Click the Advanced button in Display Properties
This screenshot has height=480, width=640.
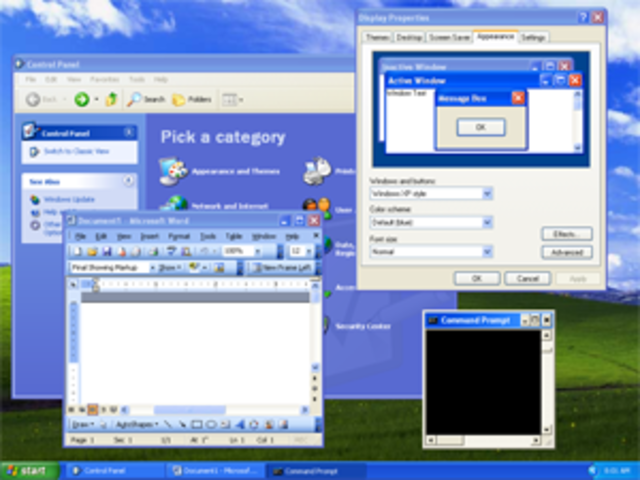tap(567, 252)
